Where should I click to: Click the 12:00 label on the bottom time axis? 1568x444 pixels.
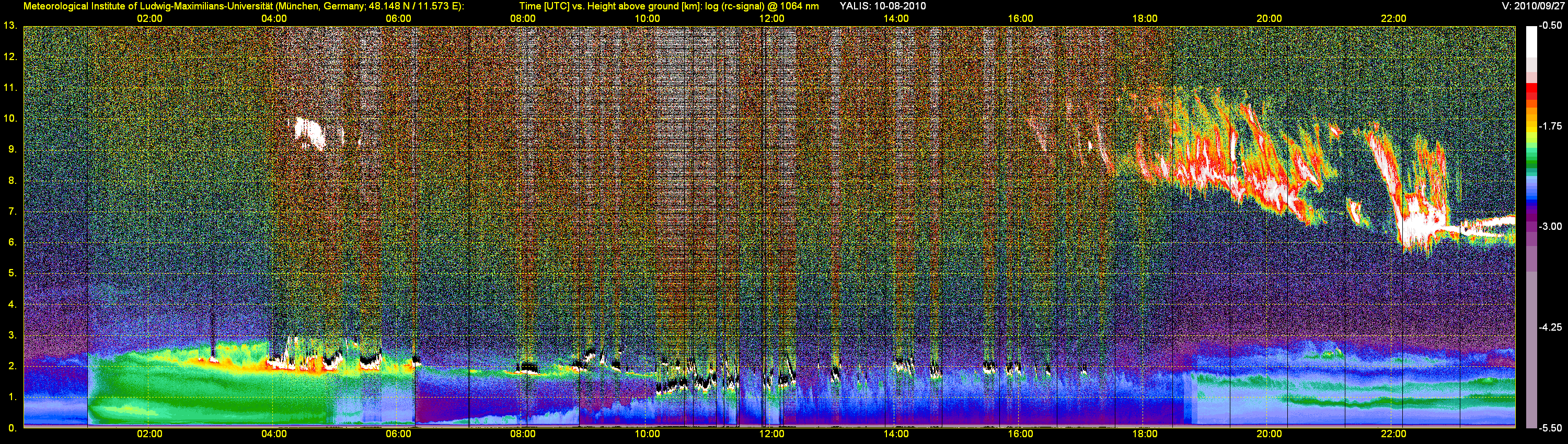tap(771, 434)
